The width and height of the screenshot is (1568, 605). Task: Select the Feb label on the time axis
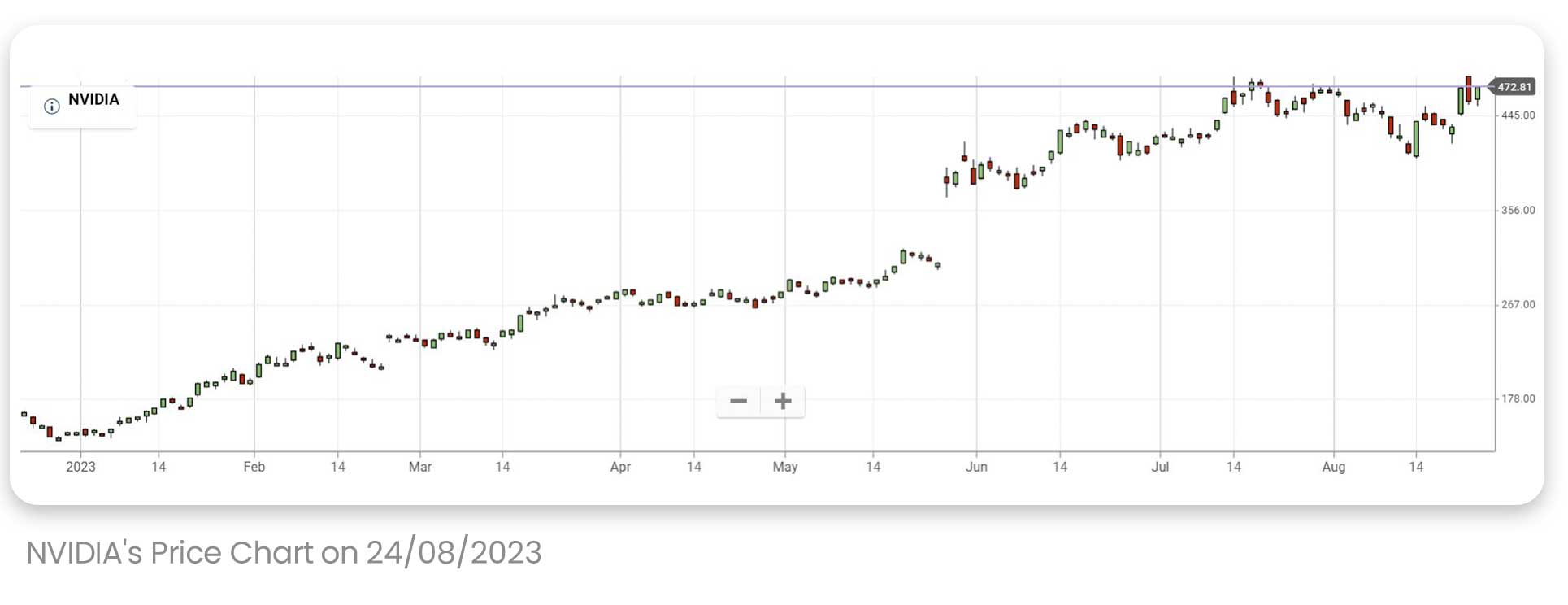pos(254,467)
